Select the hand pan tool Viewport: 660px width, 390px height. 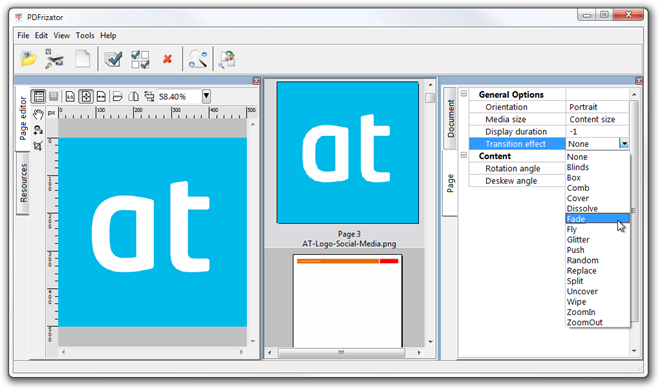pos(38,114)
